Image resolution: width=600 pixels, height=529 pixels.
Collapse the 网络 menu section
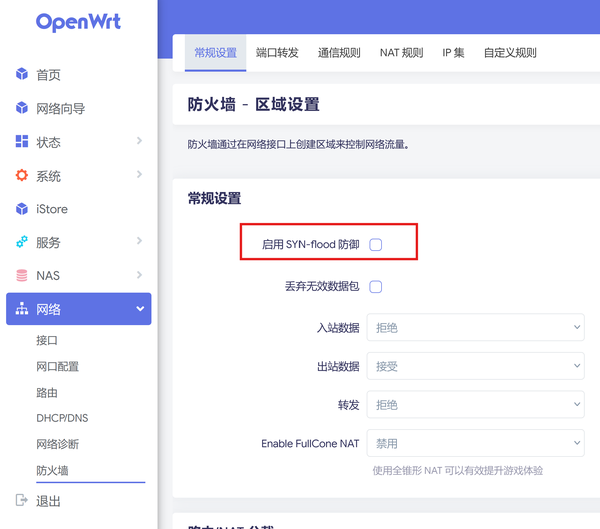(x=79, y=309)
